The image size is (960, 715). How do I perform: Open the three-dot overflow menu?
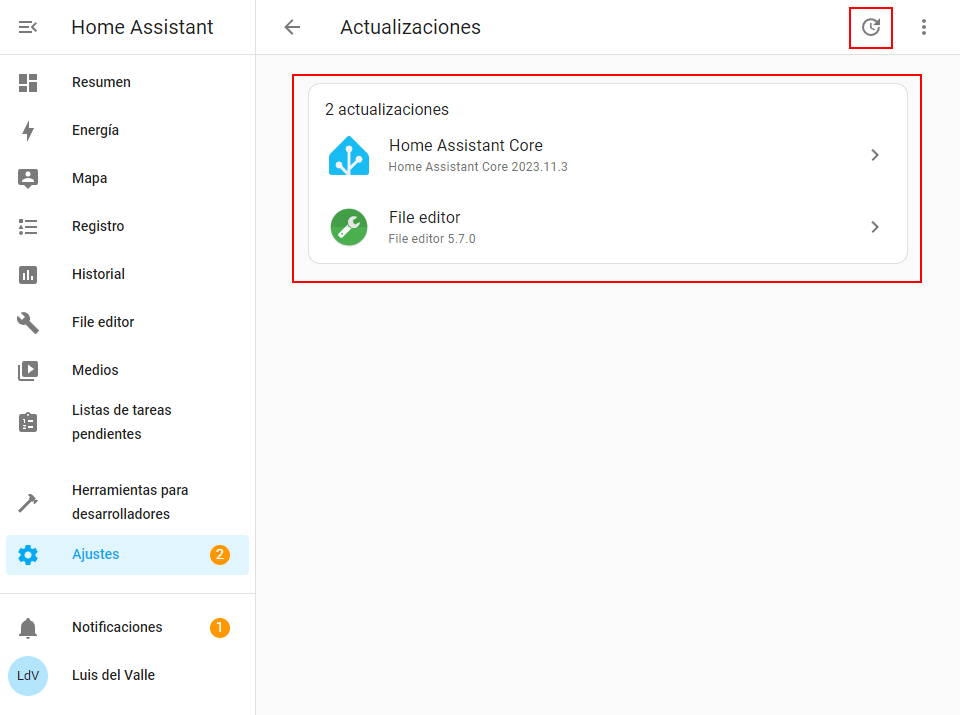click(x=924, y=27)
